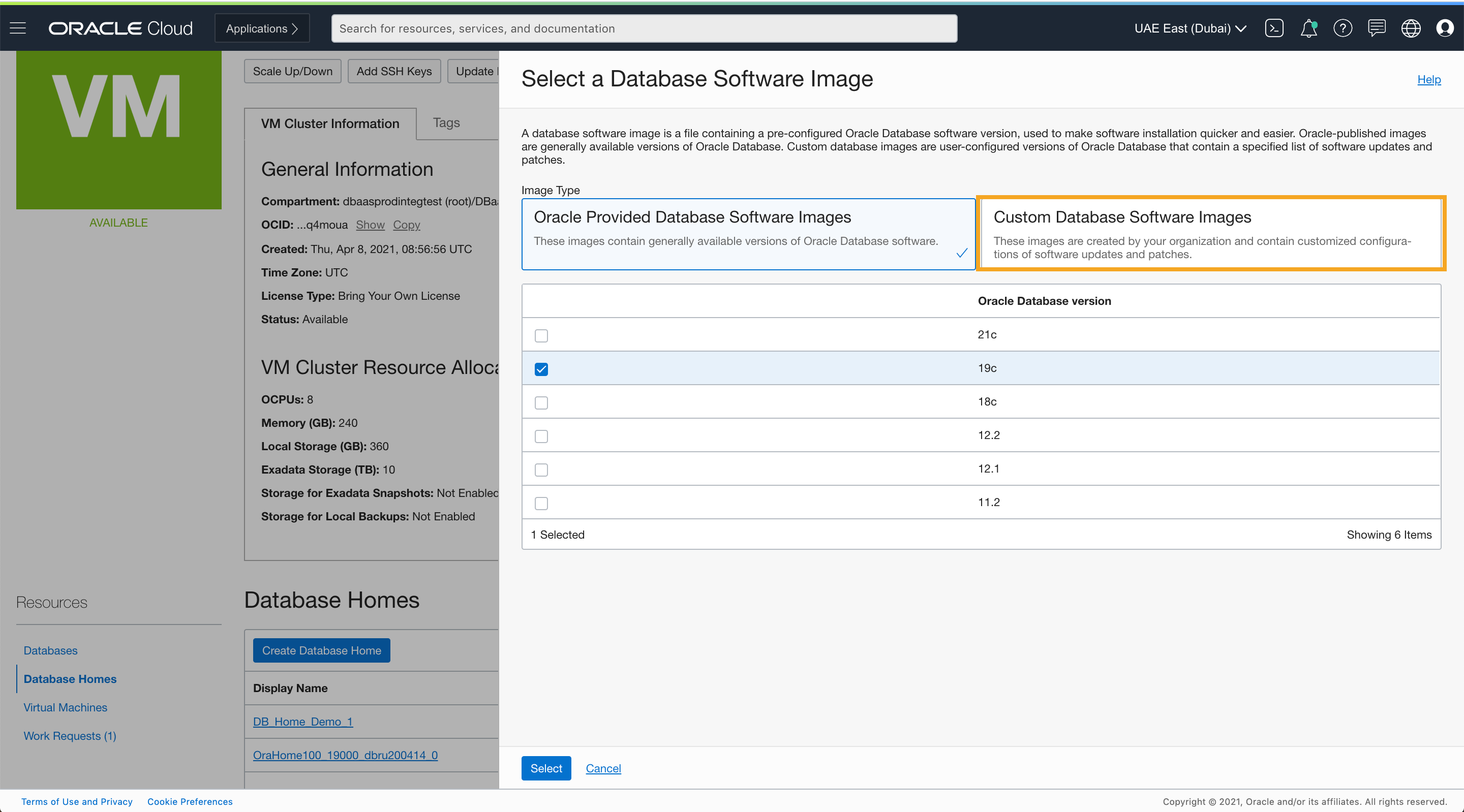This screenshot has width=1464, height=812.
Task: Expand the UAE East (Dubai) region dropdown
Action: tap(1190, 28)
